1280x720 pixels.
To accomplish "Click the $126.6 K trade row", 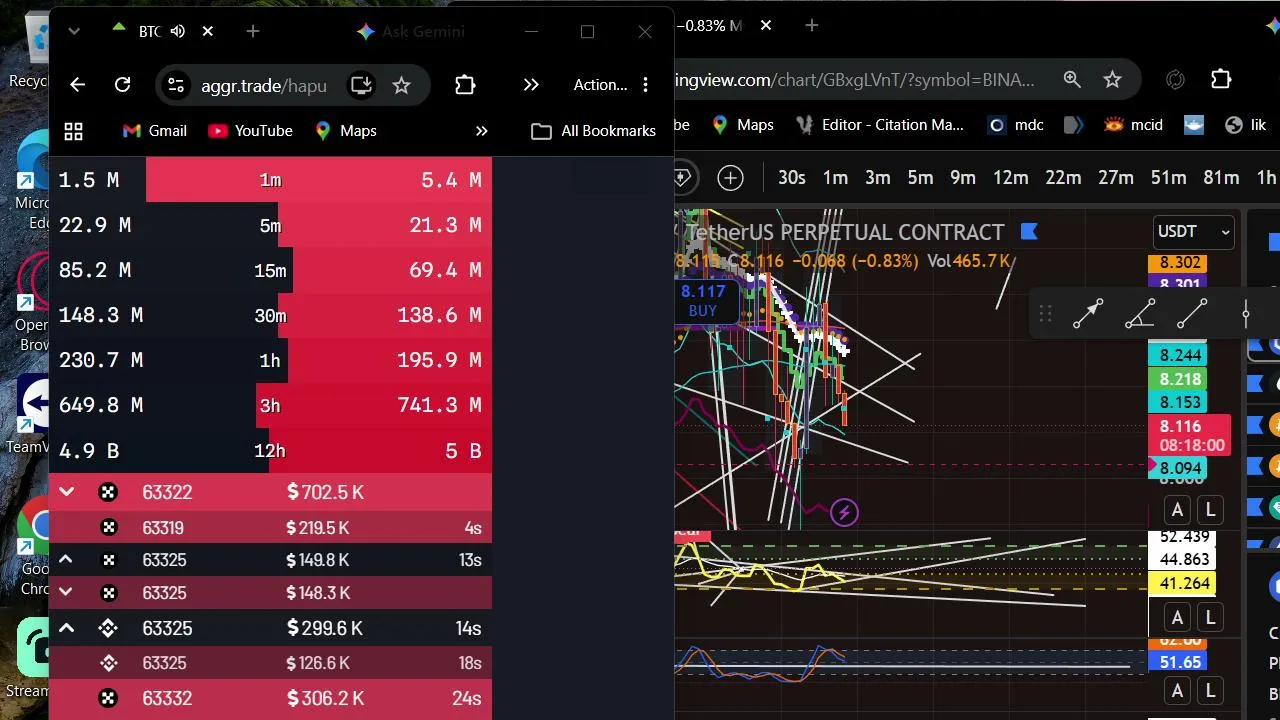I will coord(270,663).
